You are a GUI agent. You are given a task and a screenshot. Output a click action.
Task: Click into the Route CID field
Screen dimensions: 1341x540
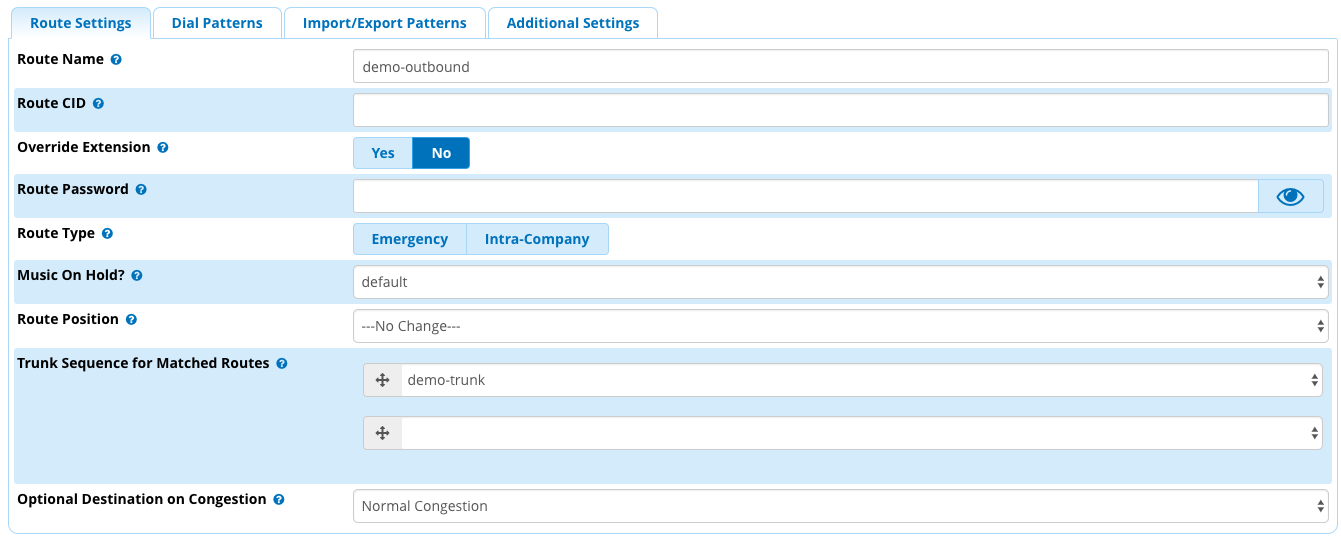coord(841,110)
